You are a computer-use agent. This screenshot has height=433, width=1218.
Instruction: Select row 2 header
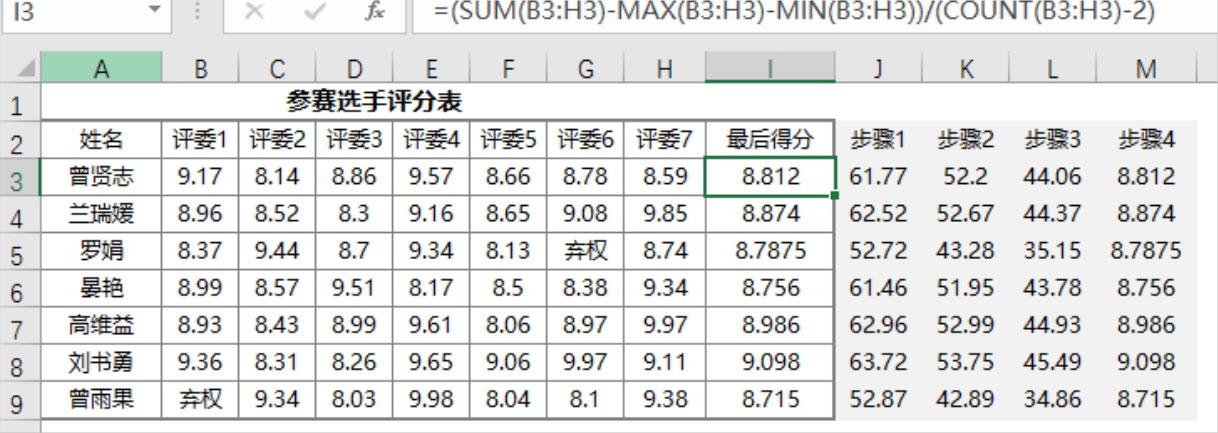(20, 140)
